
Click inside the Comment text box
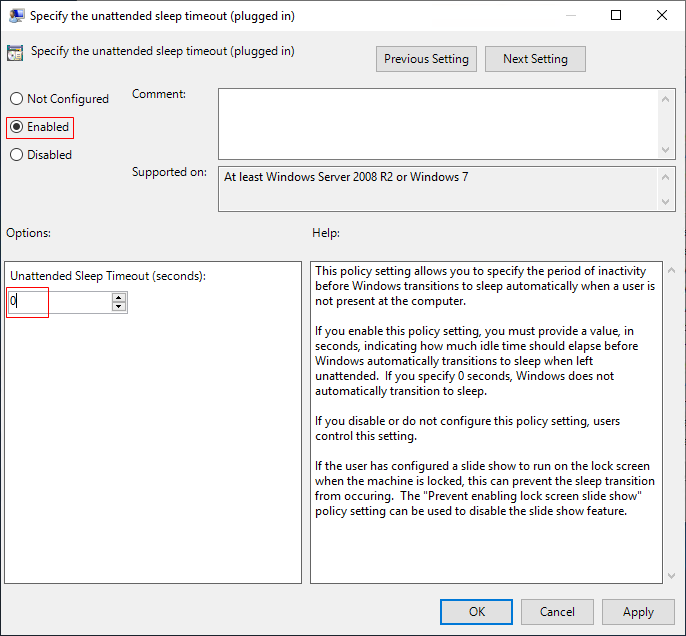coord(438,122)
